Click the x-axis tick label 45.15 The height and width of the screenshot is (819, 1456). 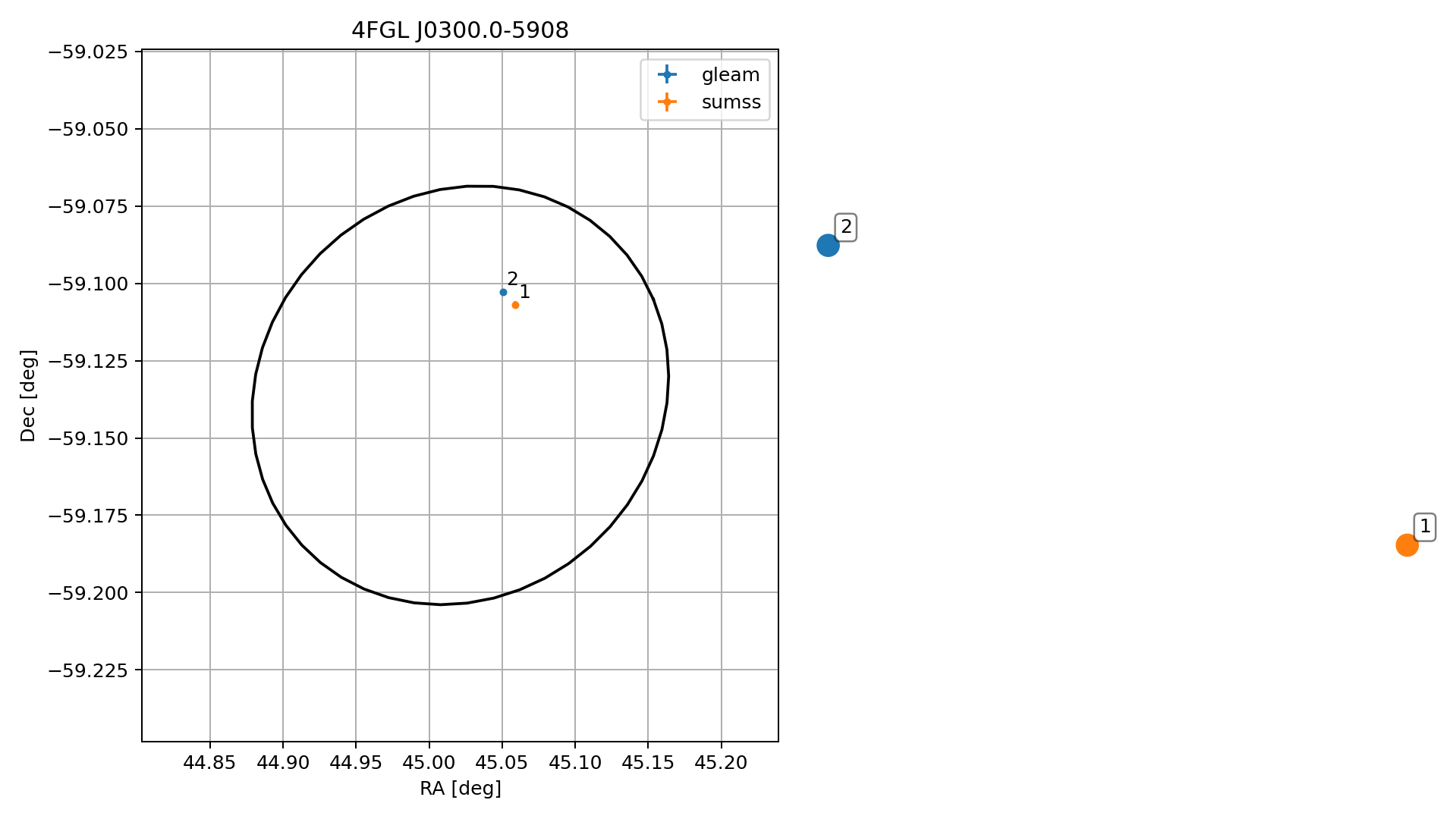tap(648, 763)
